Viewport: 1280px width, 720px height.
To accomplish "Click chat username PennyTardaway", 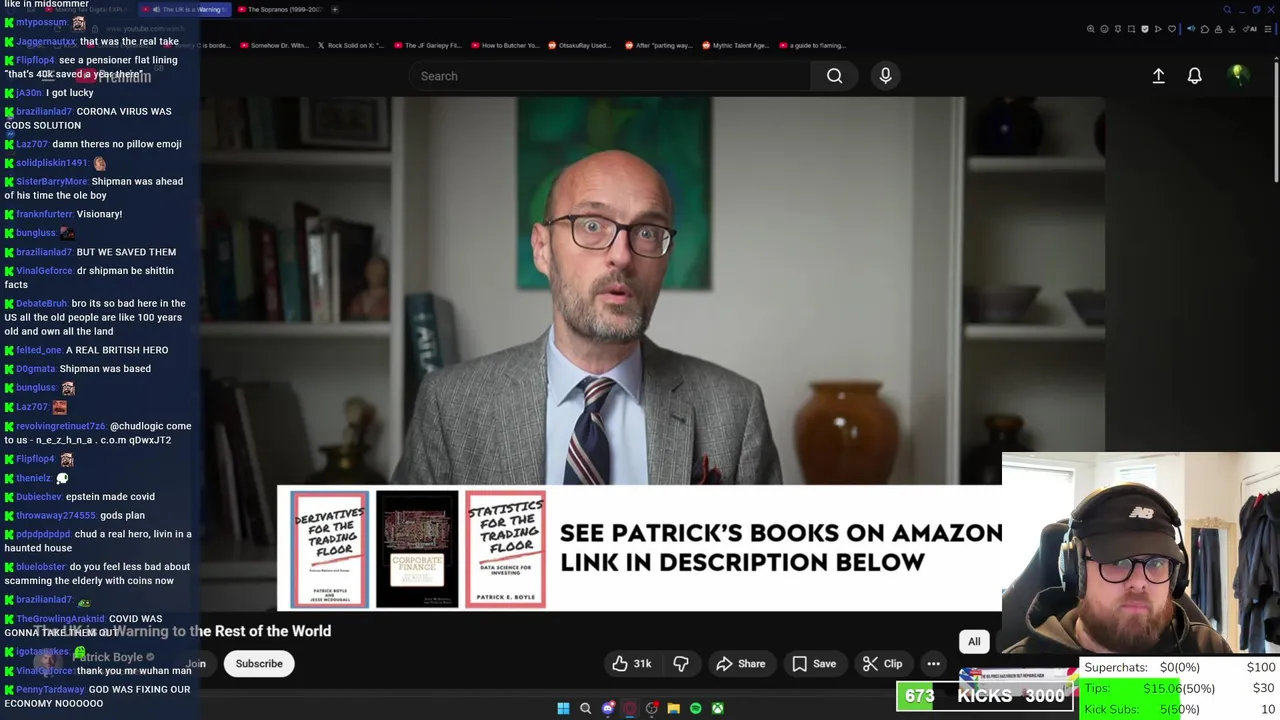I will [x=50, y=689].
